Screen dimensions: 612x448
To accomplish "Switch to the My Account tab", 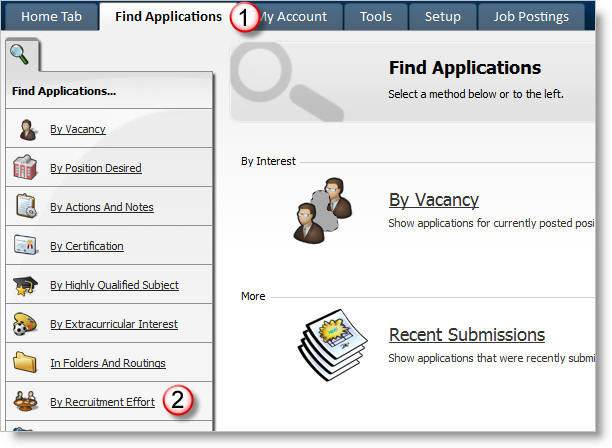I will click(294, 17).
